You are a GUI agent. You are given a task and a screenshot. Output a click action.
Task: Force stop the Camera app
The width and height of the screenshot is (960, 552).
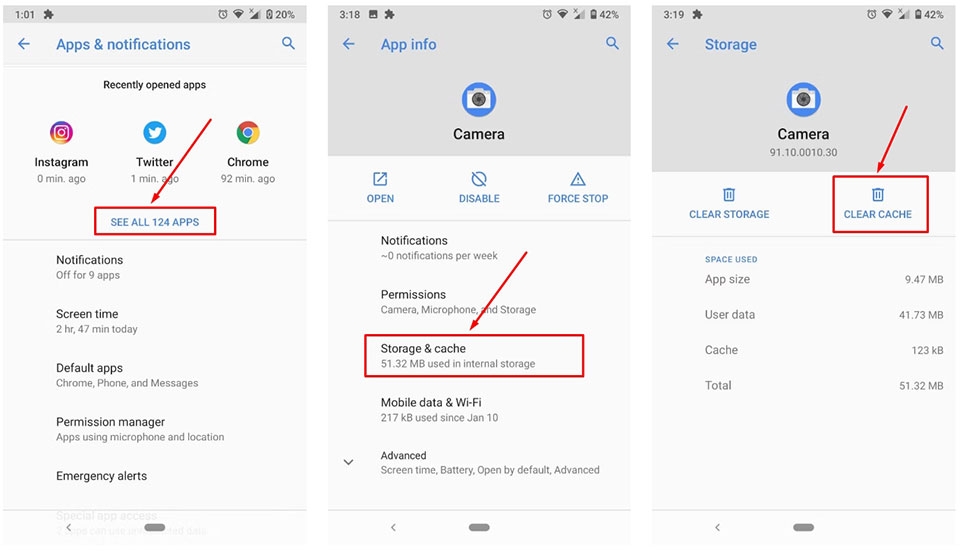[578, 187]
